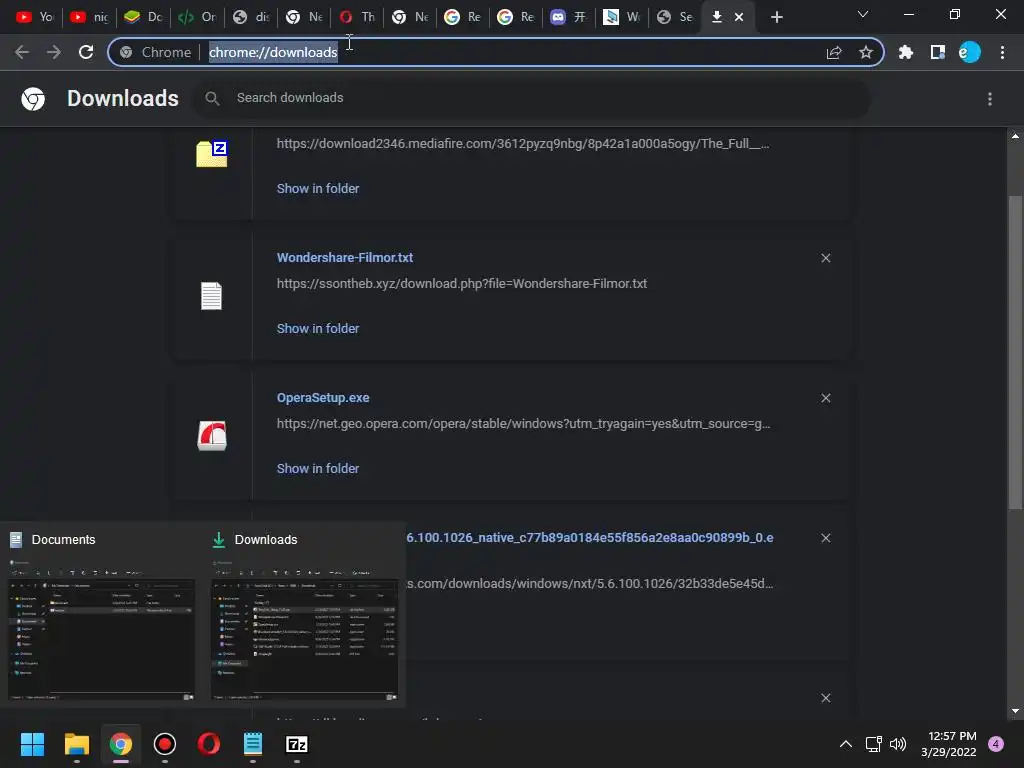Reload the page with the refresh icon
Image resolution: width=1024 pixels, height=768 pixels.
pos(86,52)
